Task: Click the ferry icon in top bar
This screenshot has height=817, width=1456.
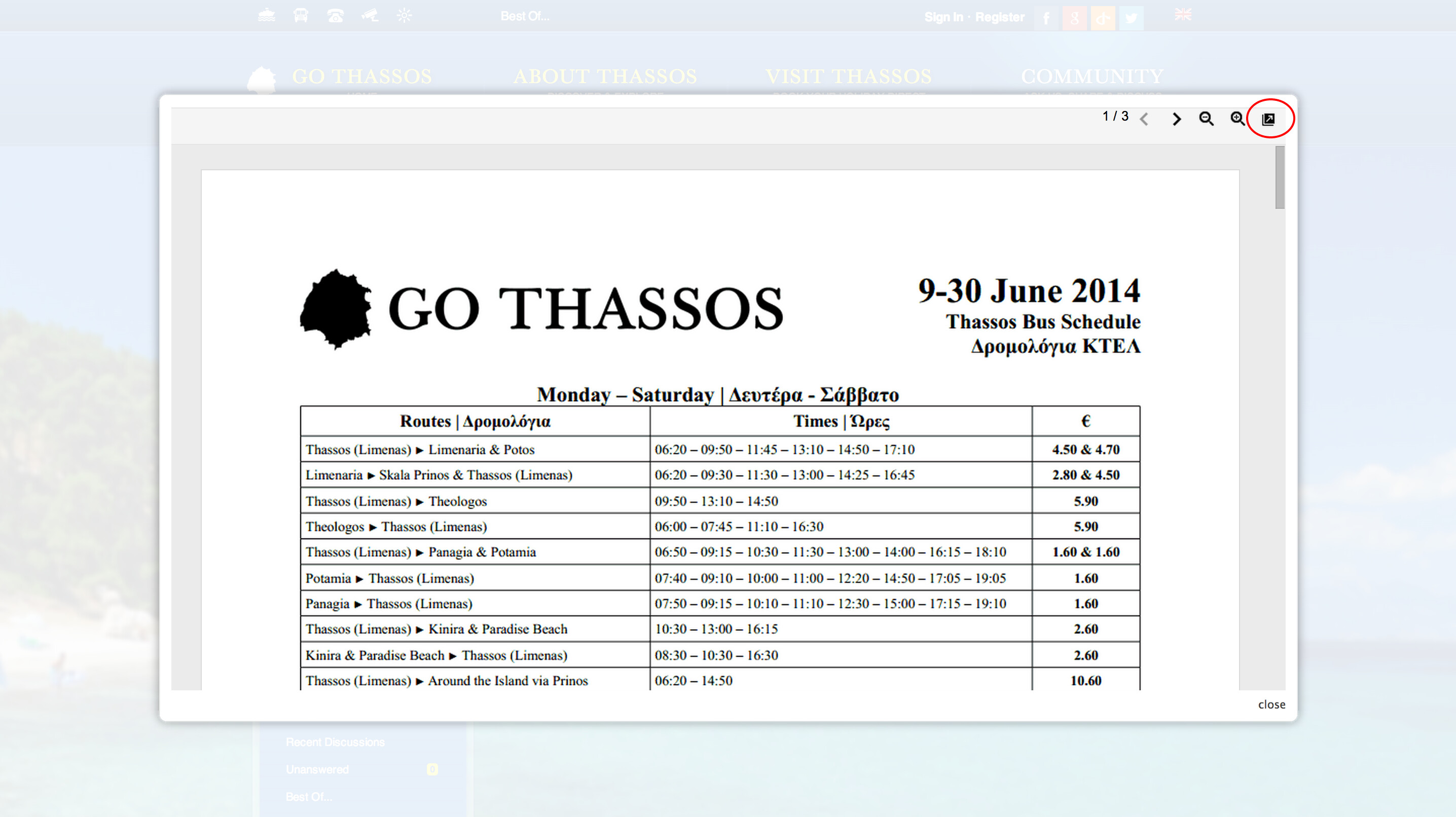Action: pos(267,16)
